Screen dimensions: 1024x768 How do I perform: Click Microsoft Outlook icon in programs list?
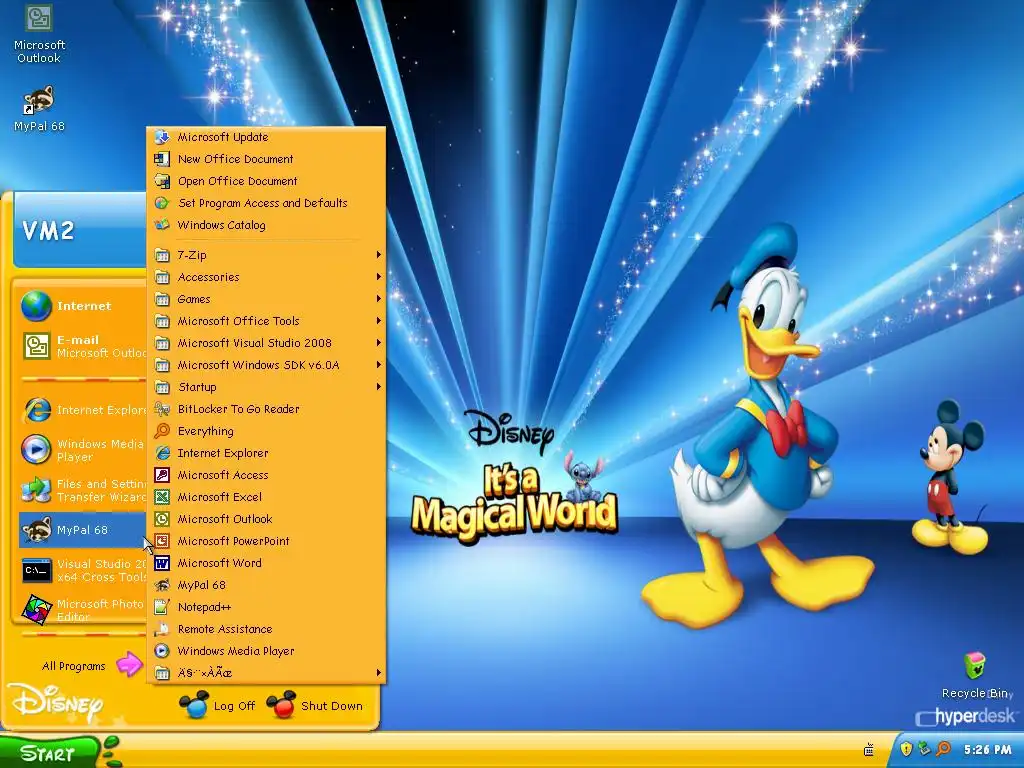162,519
